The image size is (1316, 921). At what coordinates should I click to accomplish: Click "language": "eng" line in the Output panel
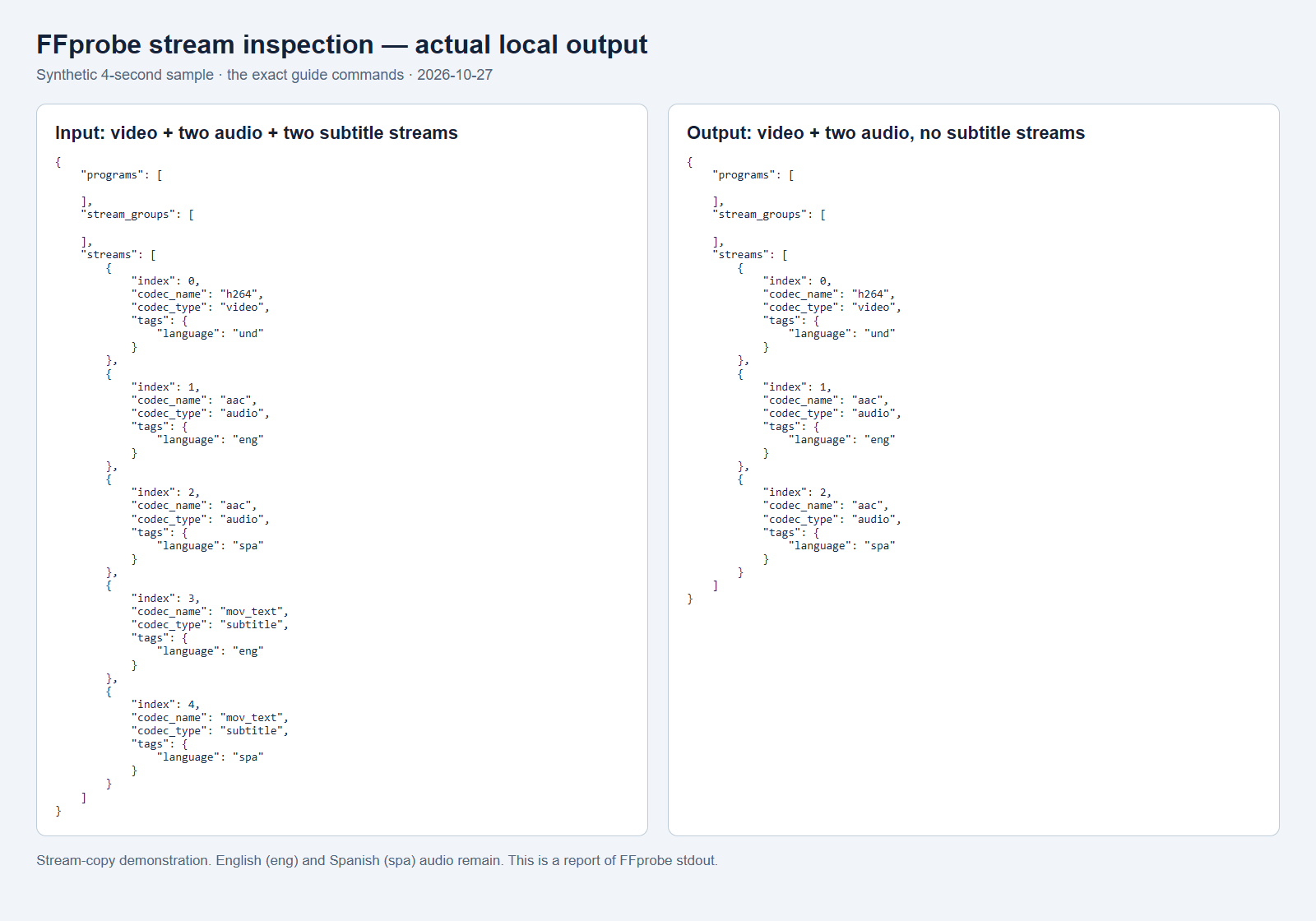[842, 440]
